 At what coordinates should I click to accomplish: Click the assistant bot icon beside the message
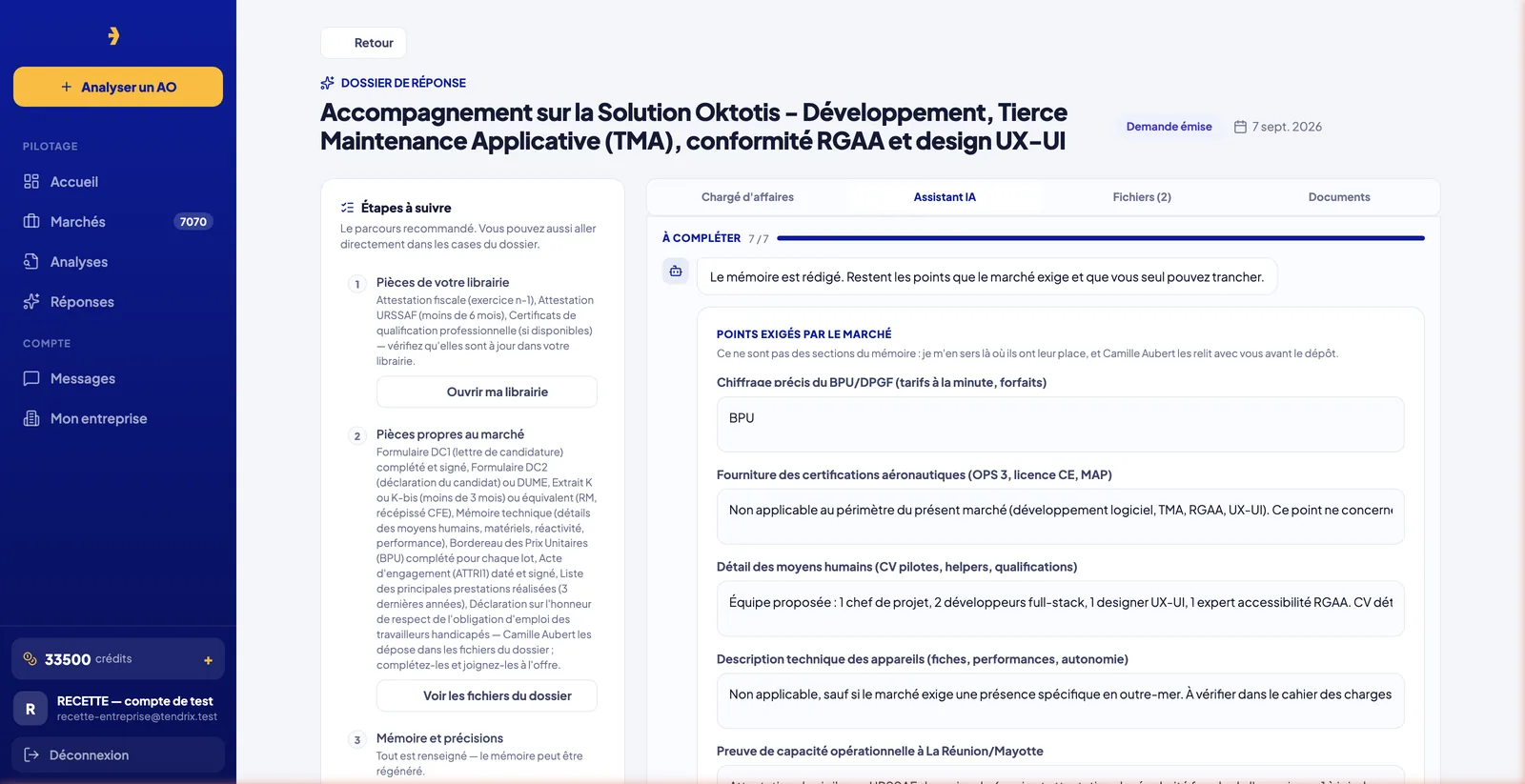pyautogui.click(x=676, y=271)
